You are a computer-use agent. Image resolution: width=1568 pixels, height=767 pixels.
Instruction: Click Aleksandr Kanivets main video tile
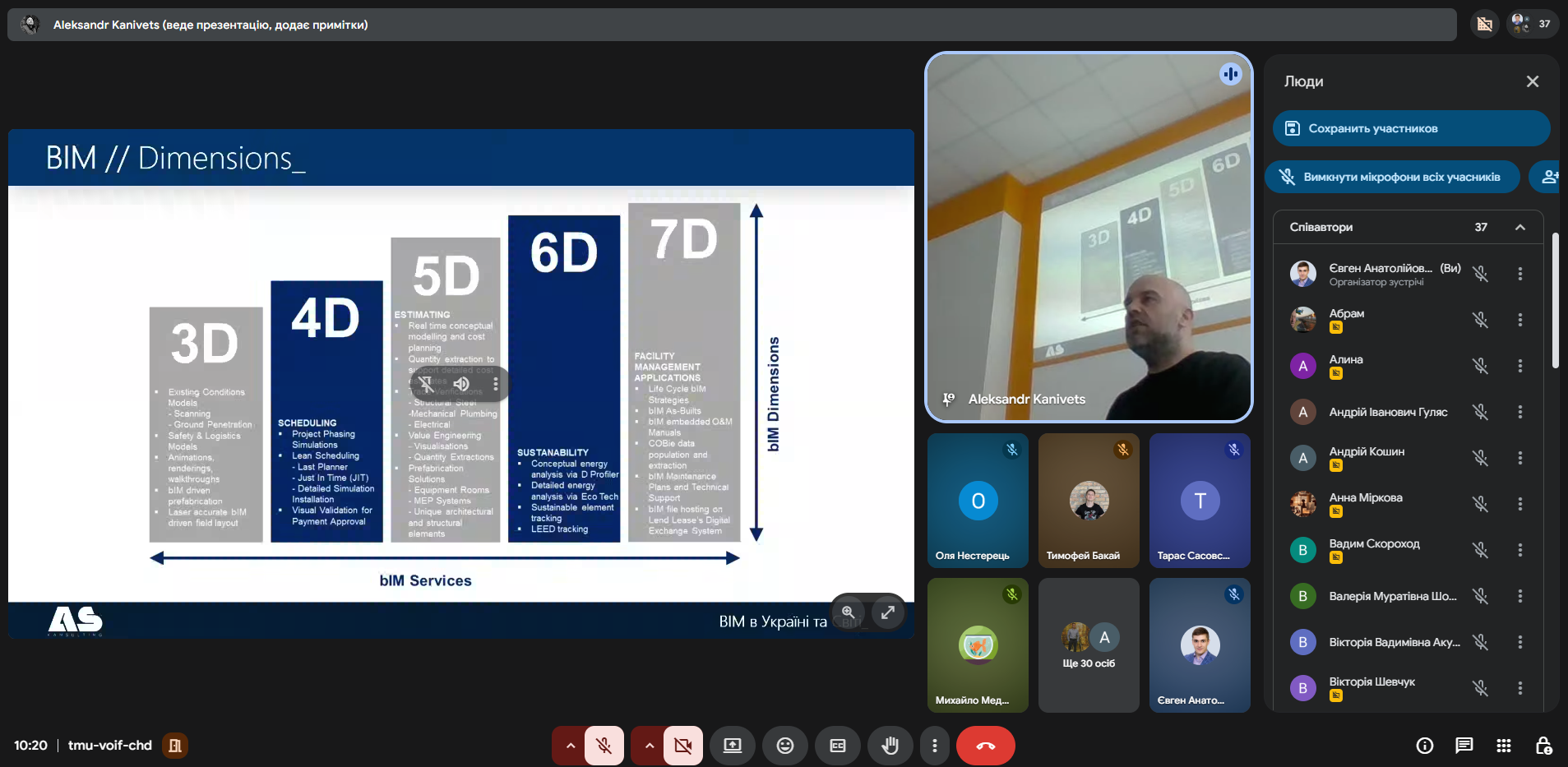click(1089, 237)
